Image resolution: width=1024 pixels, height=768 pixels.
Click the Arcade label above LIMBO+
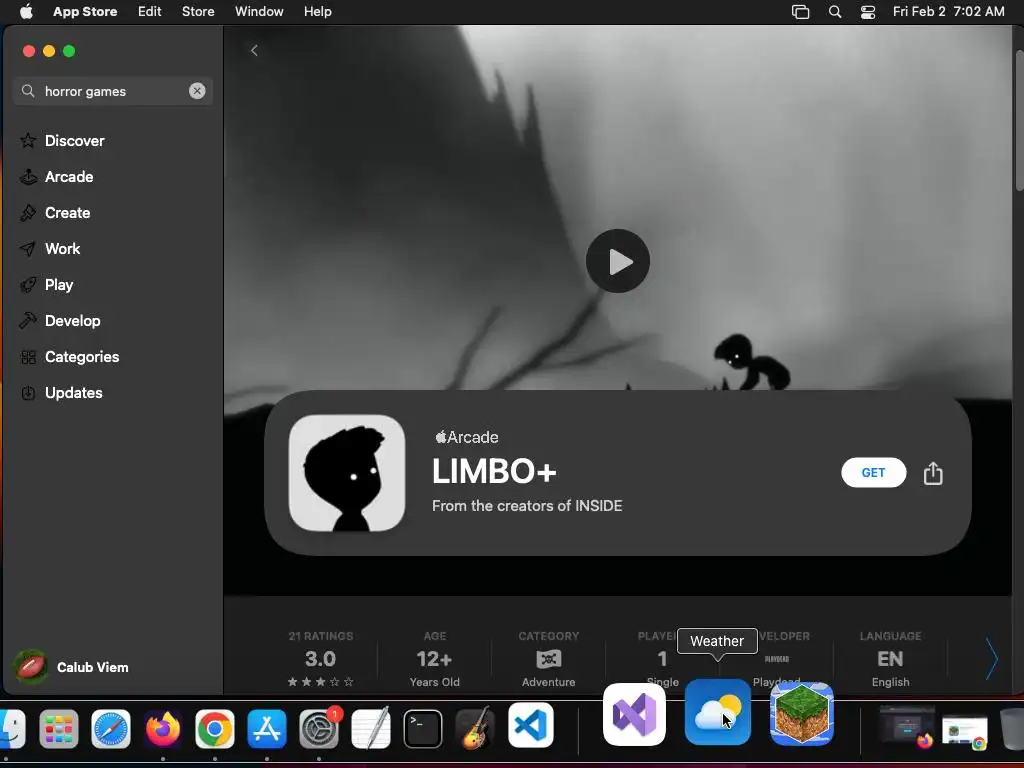click(466, 437)
